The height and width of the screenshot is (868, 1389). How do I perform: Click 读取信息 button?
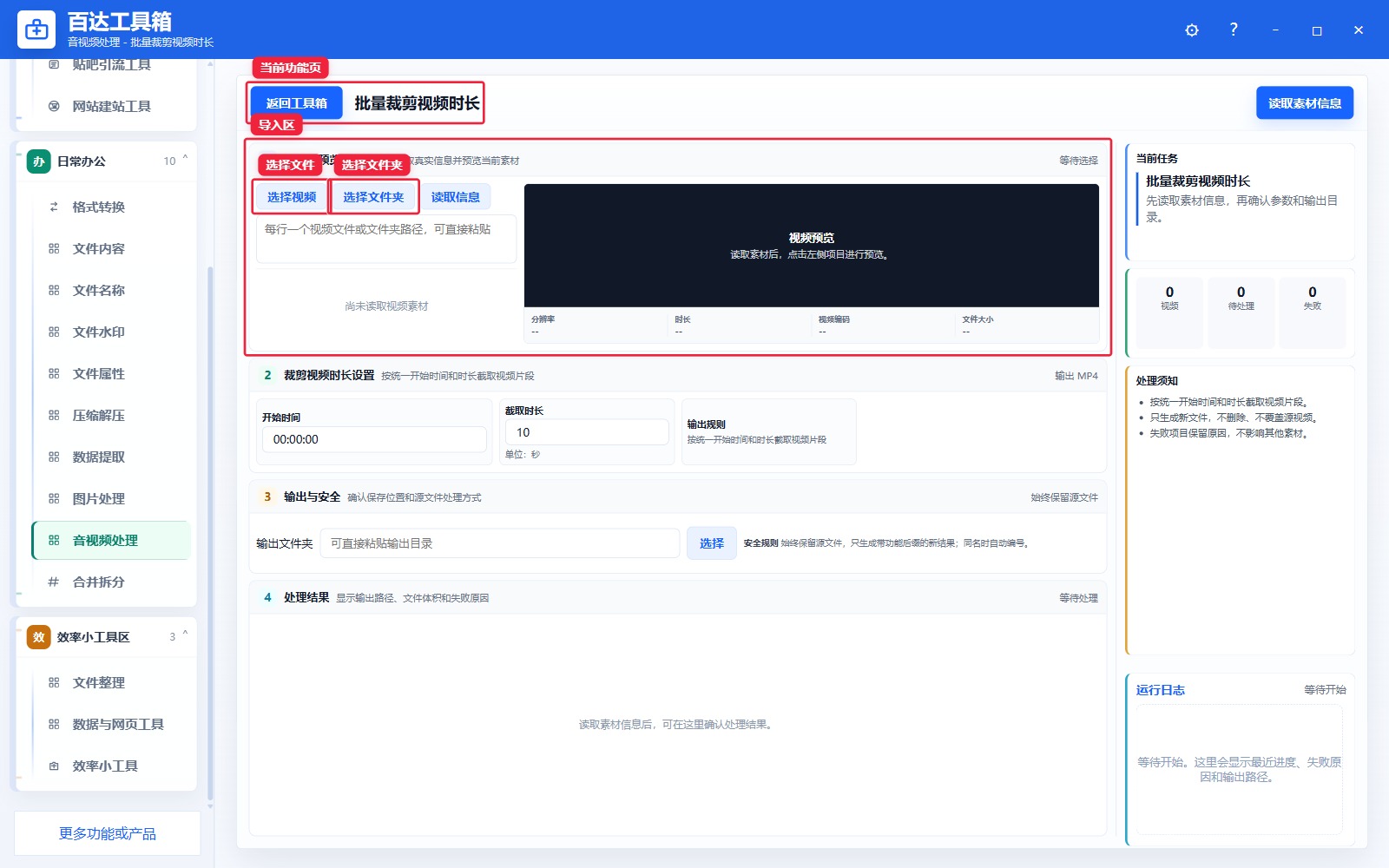click(456, 197)
